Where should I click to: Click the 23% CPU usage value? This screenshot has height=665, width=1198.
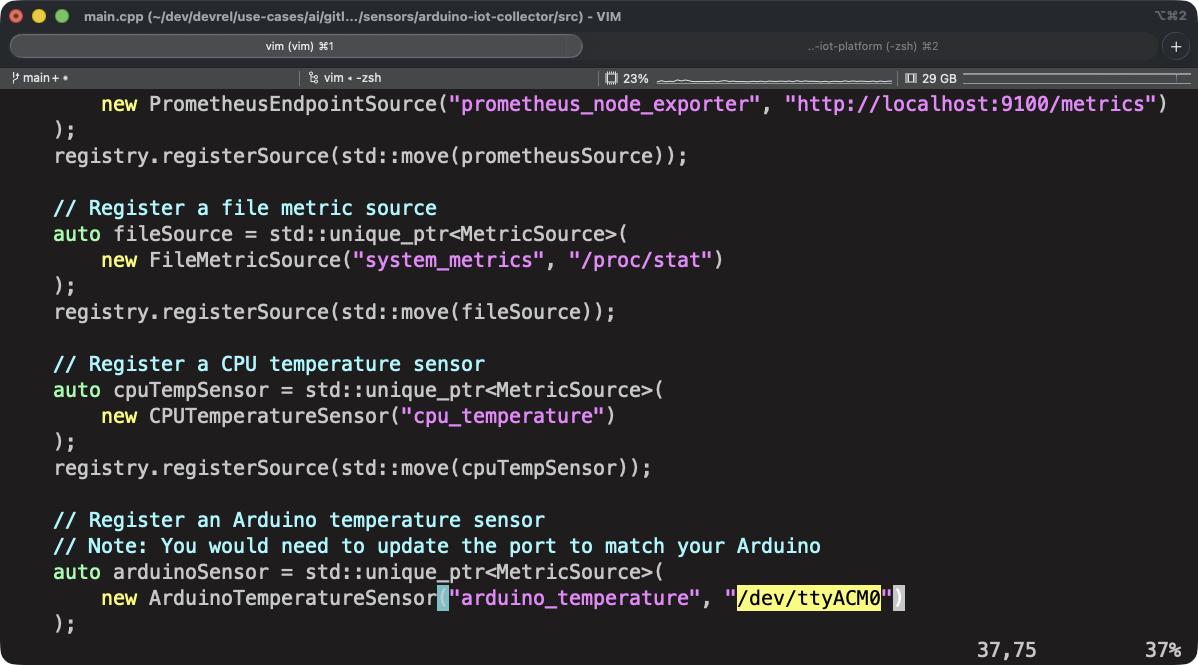tap(636, 79)
